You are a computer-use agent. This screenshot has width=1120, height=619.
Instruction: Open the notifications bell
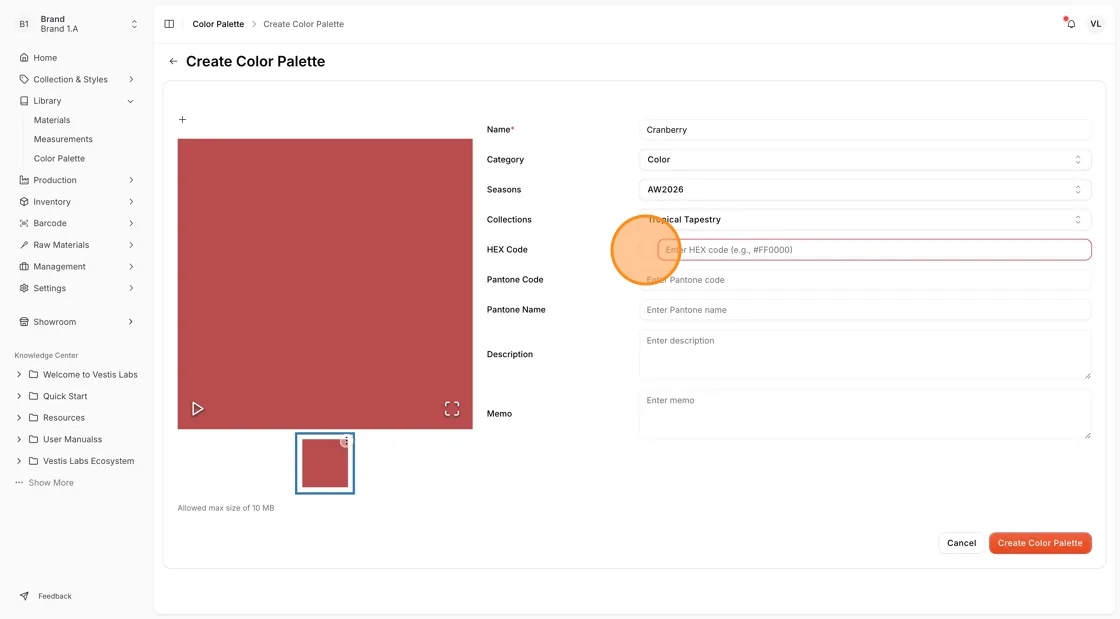pyautogui.click(x=1071, y=24)
